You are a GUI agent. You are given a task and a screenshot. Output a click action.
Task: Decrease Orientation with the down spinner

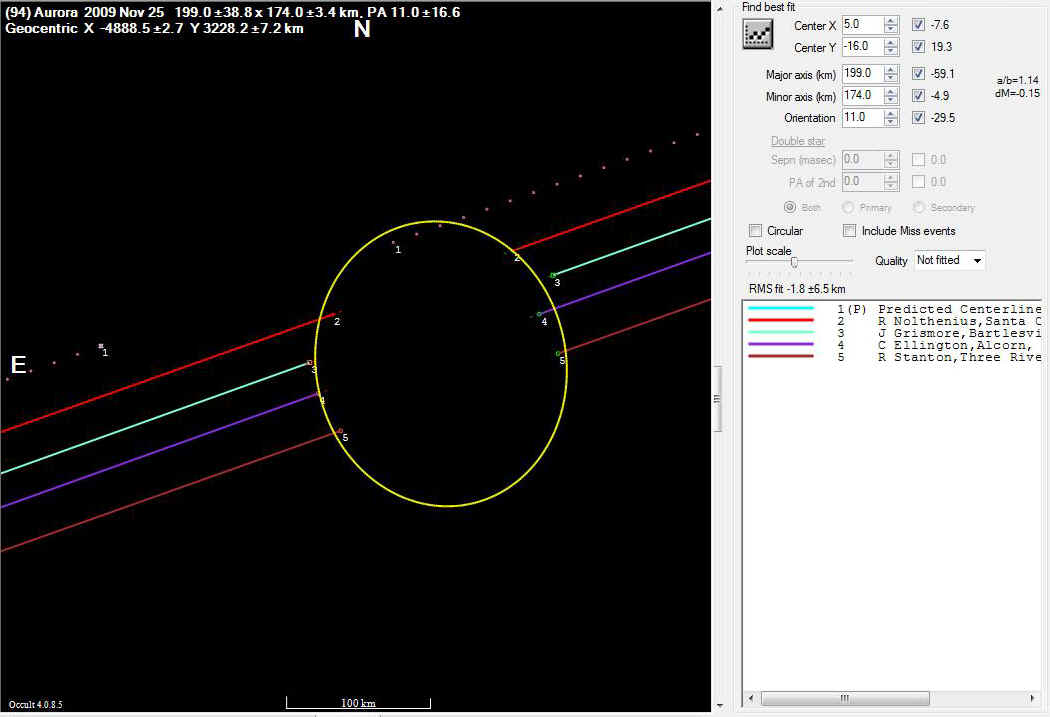pos(891,123)
